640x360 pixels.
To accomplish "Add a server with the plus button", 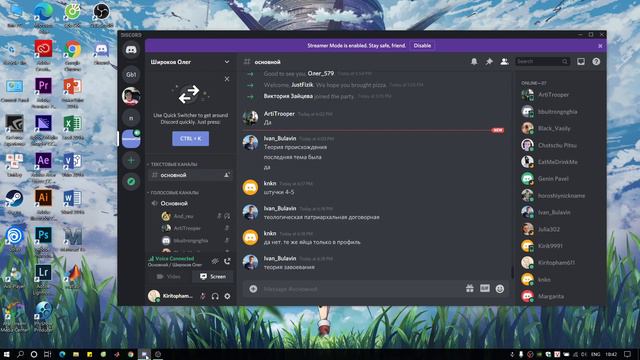I will 131,160.
